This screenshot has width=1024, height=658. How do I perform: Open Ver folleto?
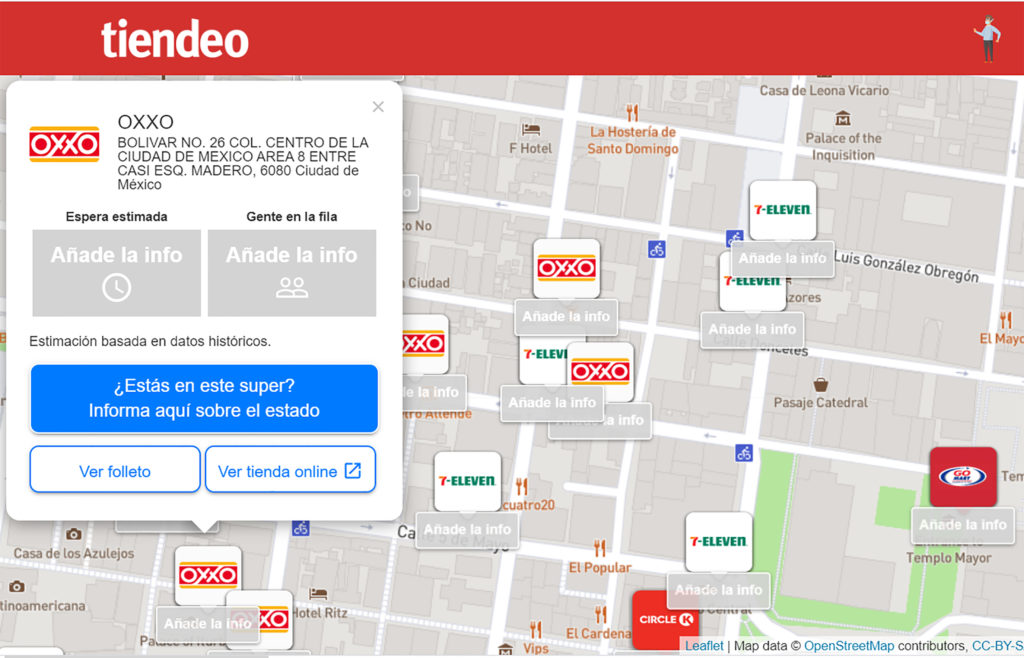(x=115, y=469)
